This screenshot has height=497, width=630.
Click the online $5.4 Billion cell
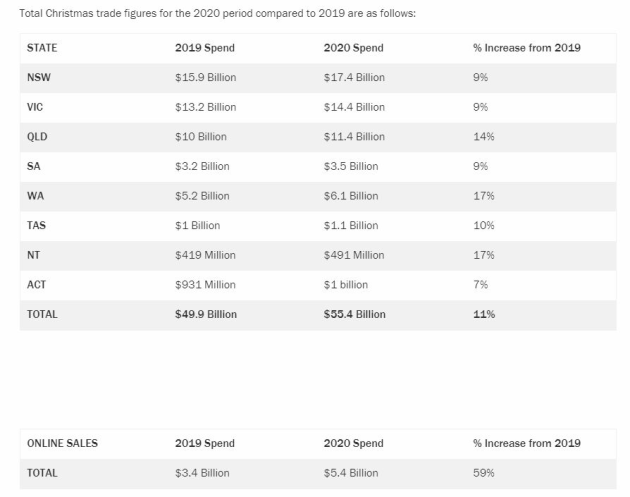click(x=351, y=473)
